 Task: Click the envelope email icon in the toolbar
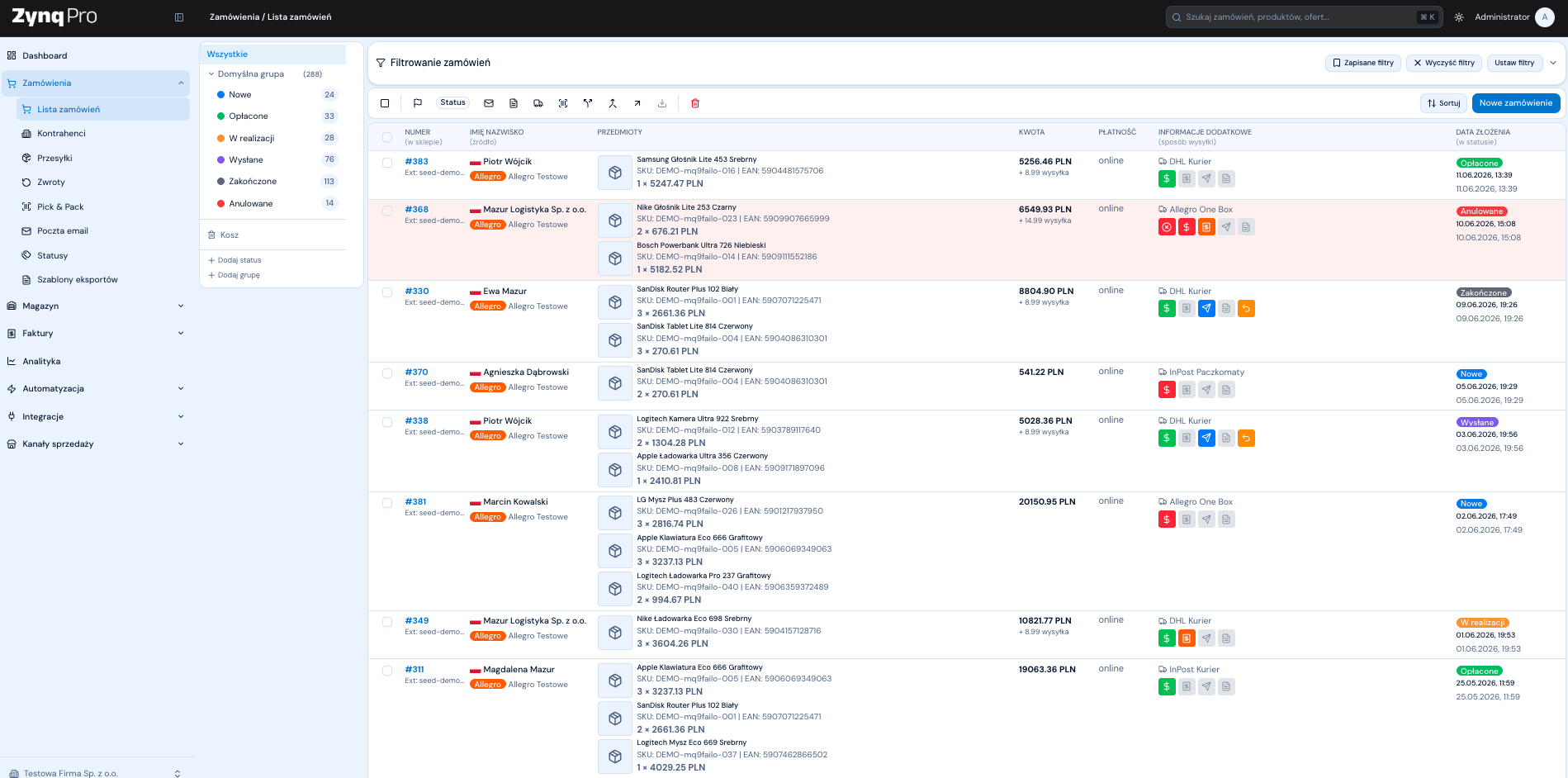pos(489,103)
